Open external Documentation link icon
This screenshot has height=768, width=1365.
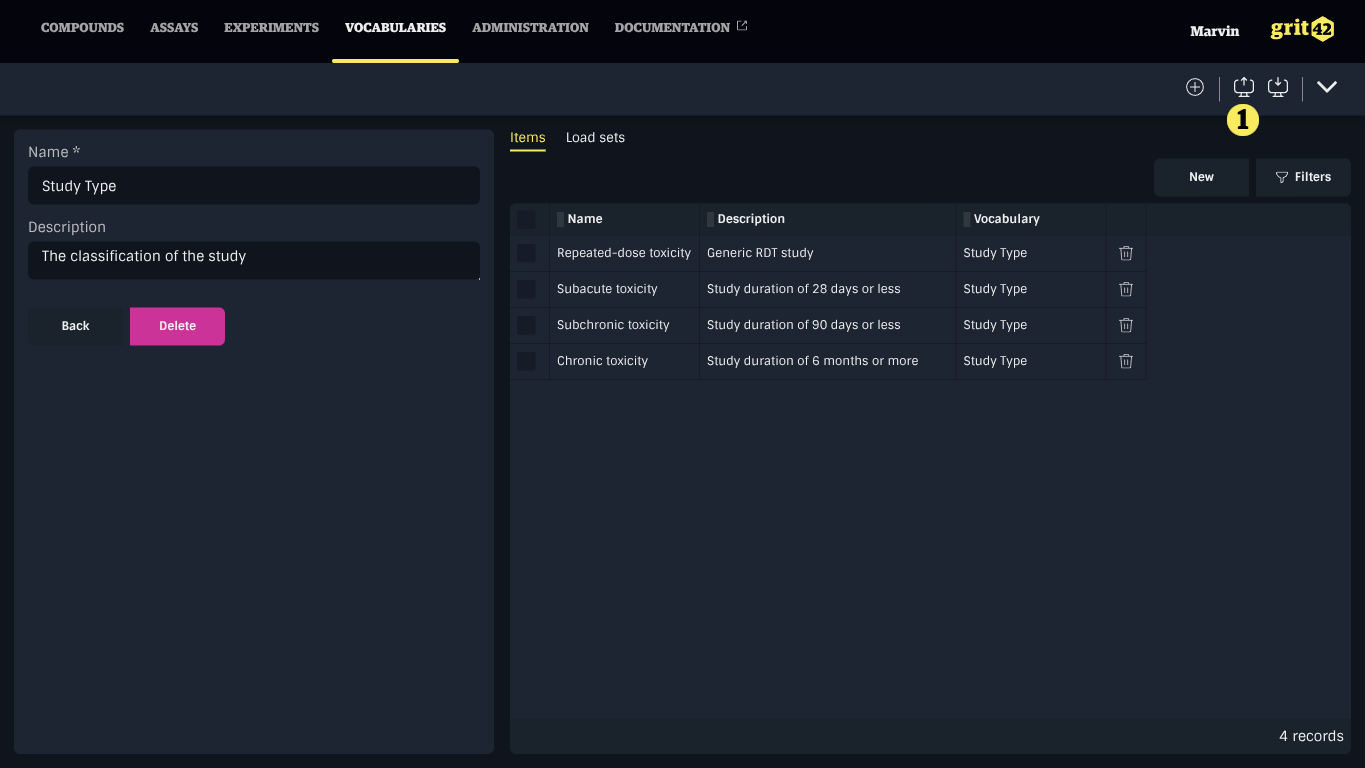click(742, 26)
